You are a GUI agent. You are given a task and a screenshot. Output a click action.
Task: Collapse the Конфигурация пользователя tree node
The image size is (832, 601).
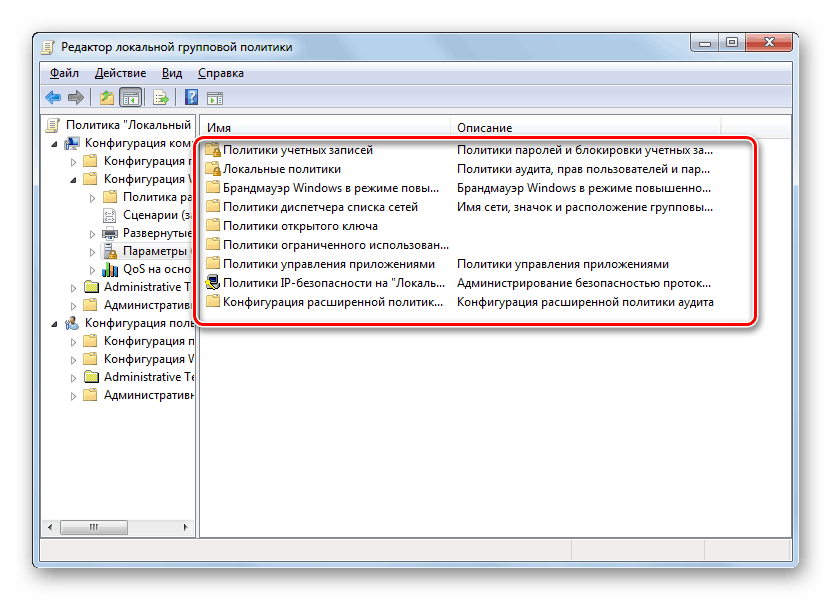pos(54,324)
